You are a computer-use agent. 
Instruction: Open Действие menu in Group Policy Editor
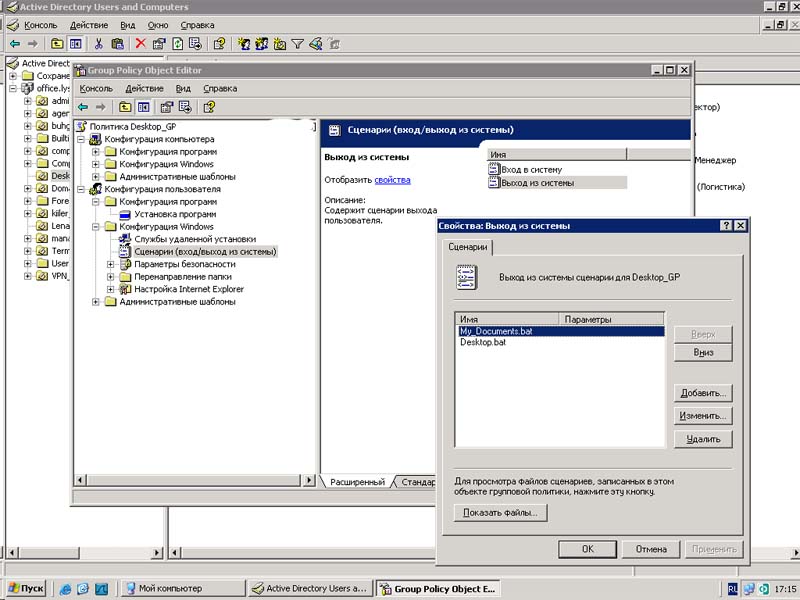click(x=144, y=88)
